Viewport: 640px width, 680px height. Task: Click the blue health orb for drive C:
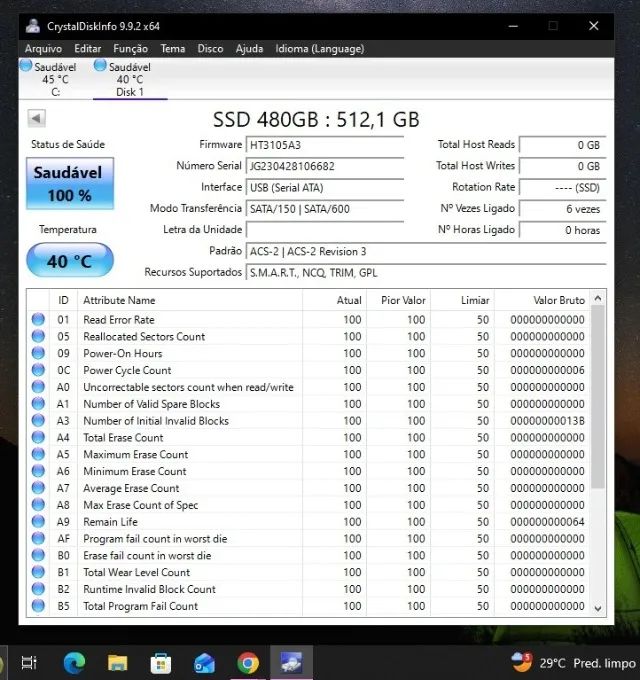point(26,65)
